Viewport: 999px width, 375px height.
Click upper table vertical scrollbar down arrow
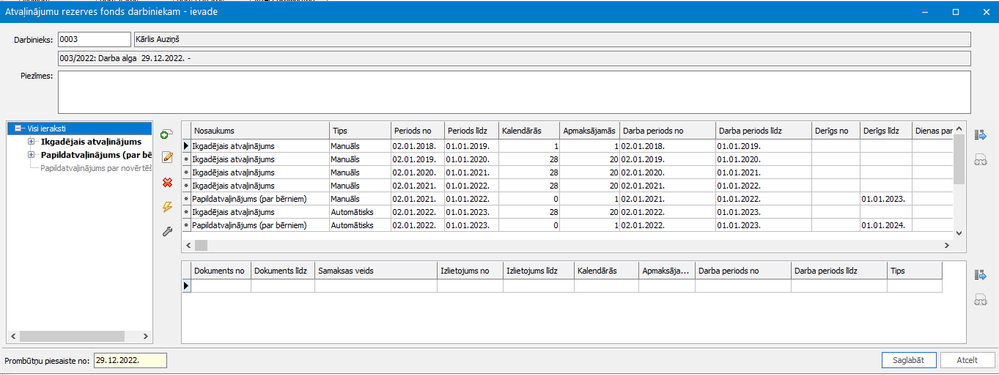coord(959,234)
